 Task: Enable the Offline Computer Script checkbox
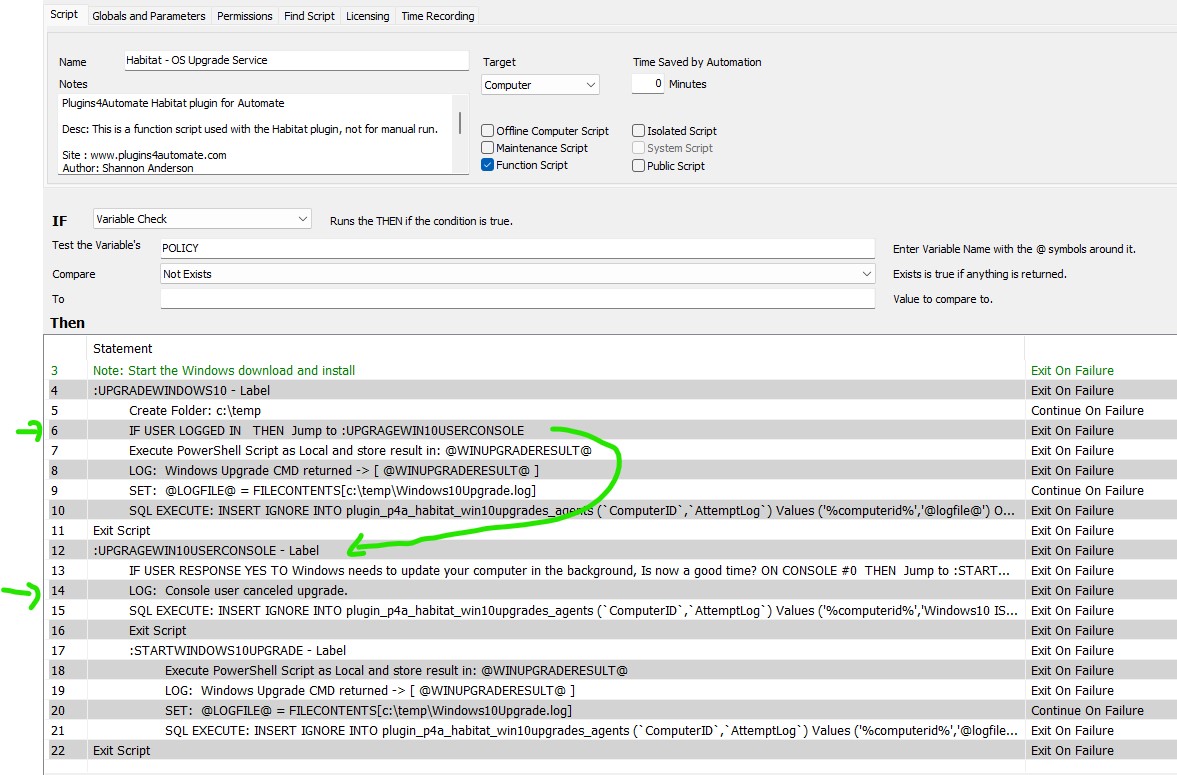pyautogui.click(x=488, y=131)
